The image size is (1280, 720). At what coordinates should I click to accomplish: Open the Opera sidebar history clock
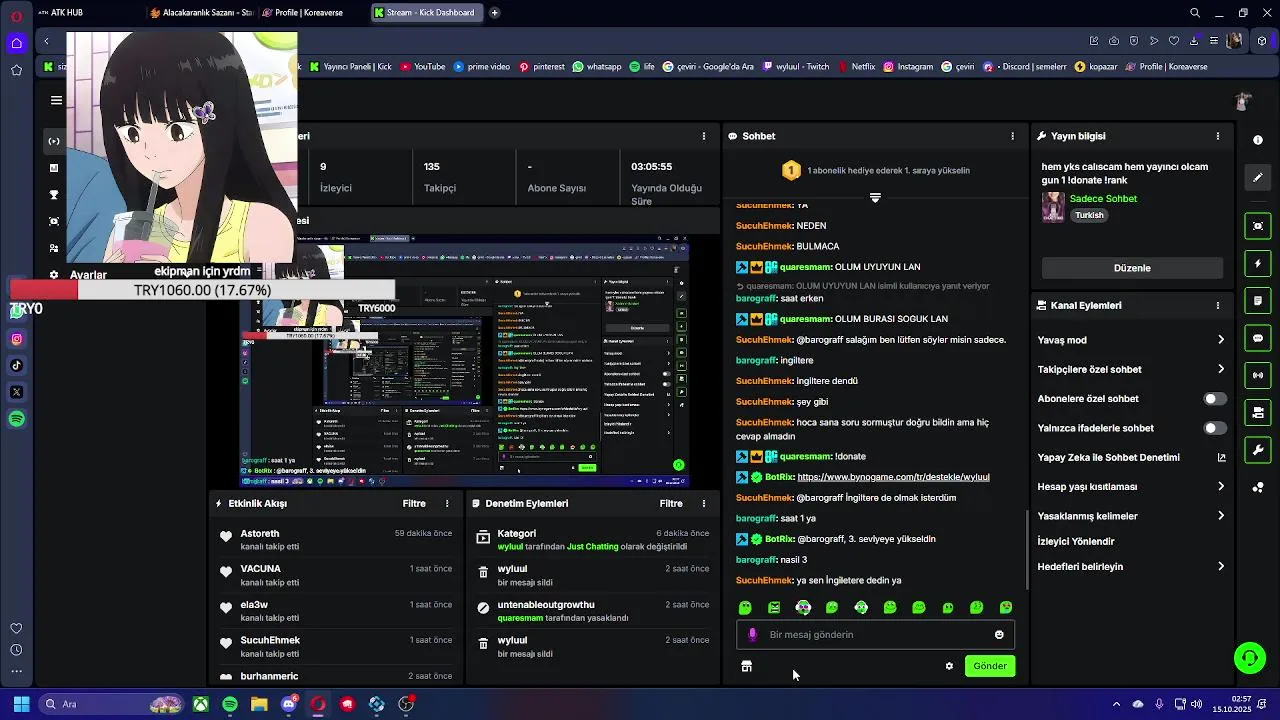pyautogui.click(x=16, y=650)
